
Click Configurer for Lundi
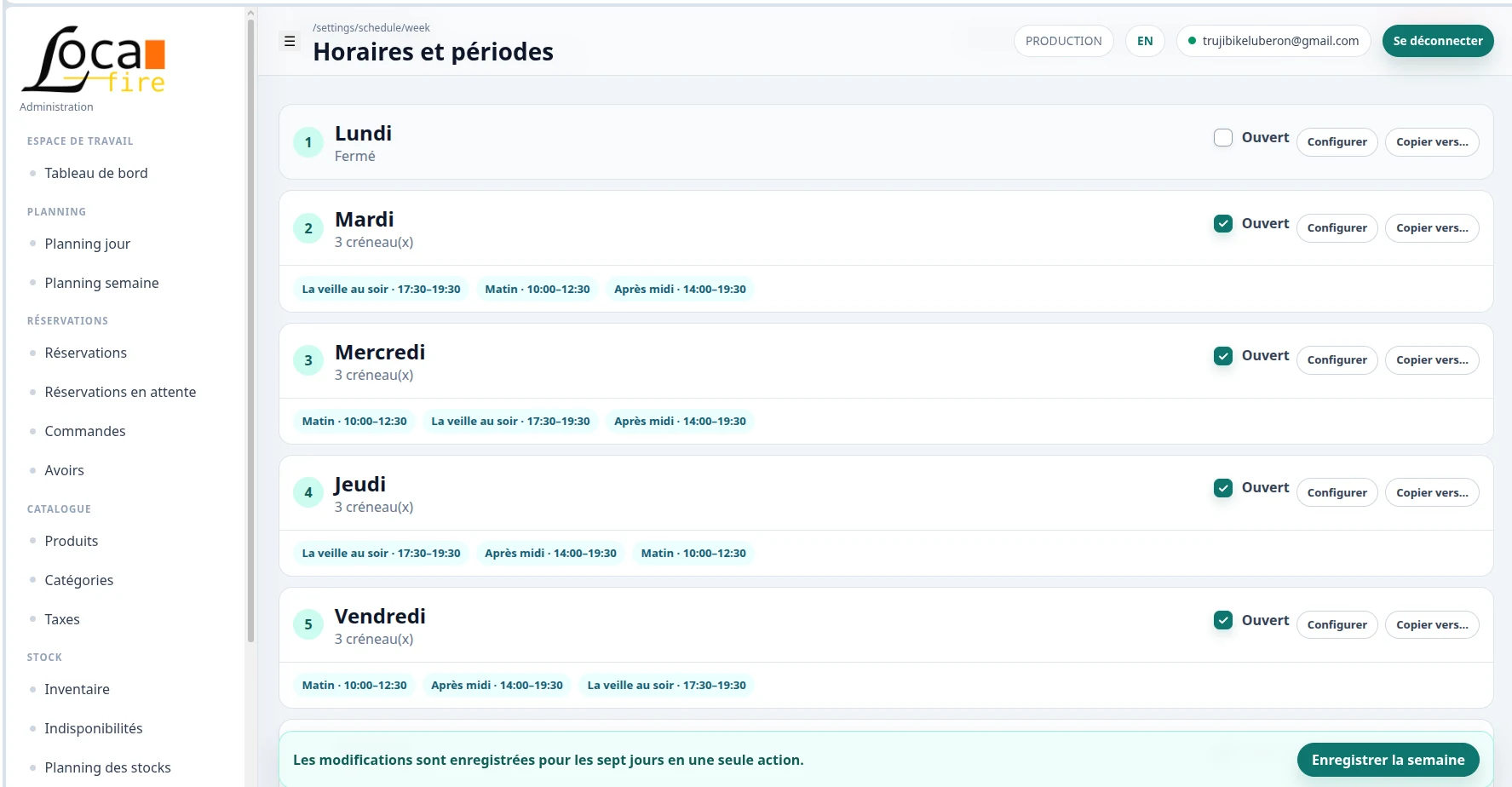1337,142
